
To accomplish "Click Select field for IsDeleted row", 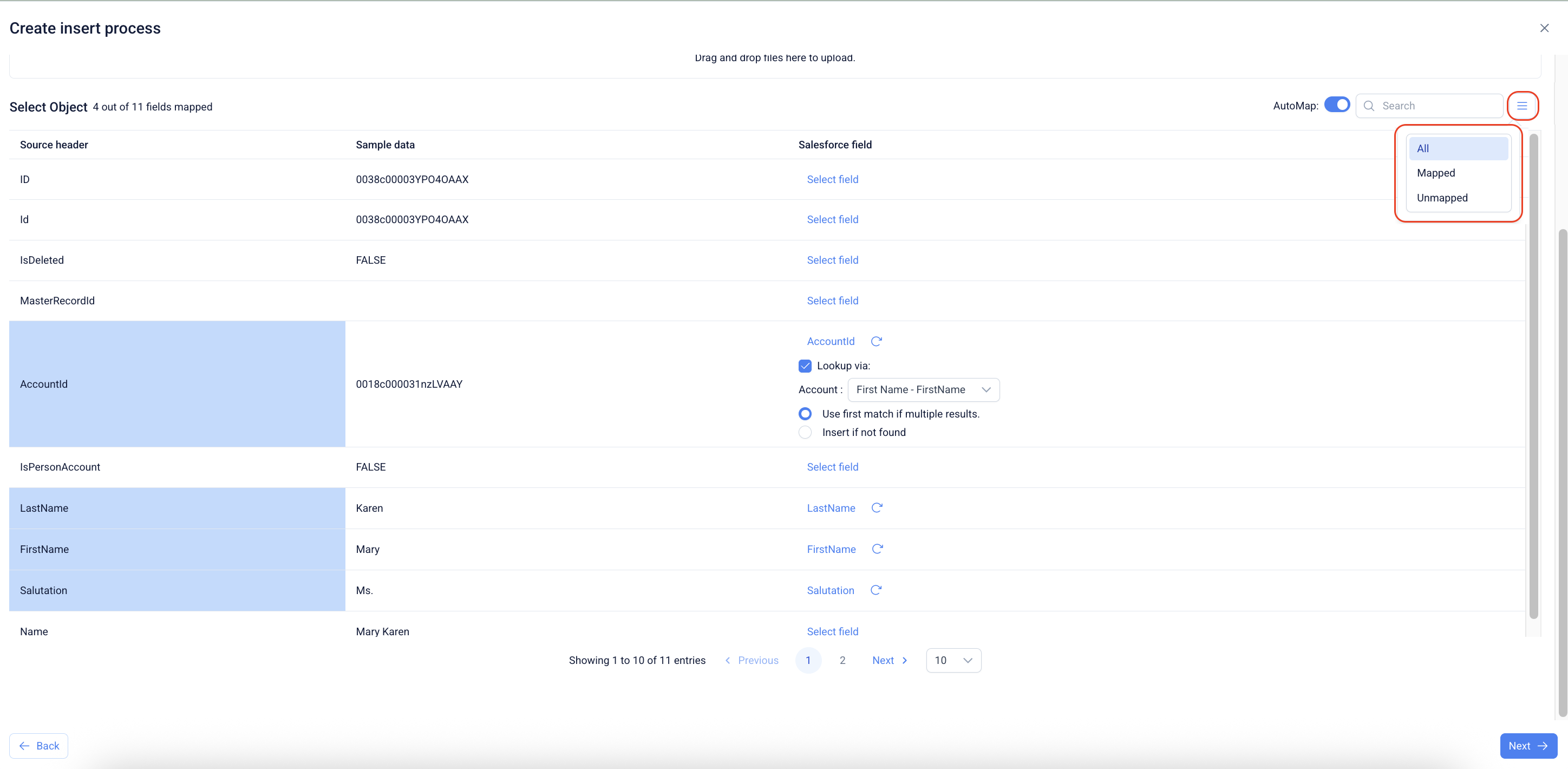I will pyautogui.click(x=832, y=260).
